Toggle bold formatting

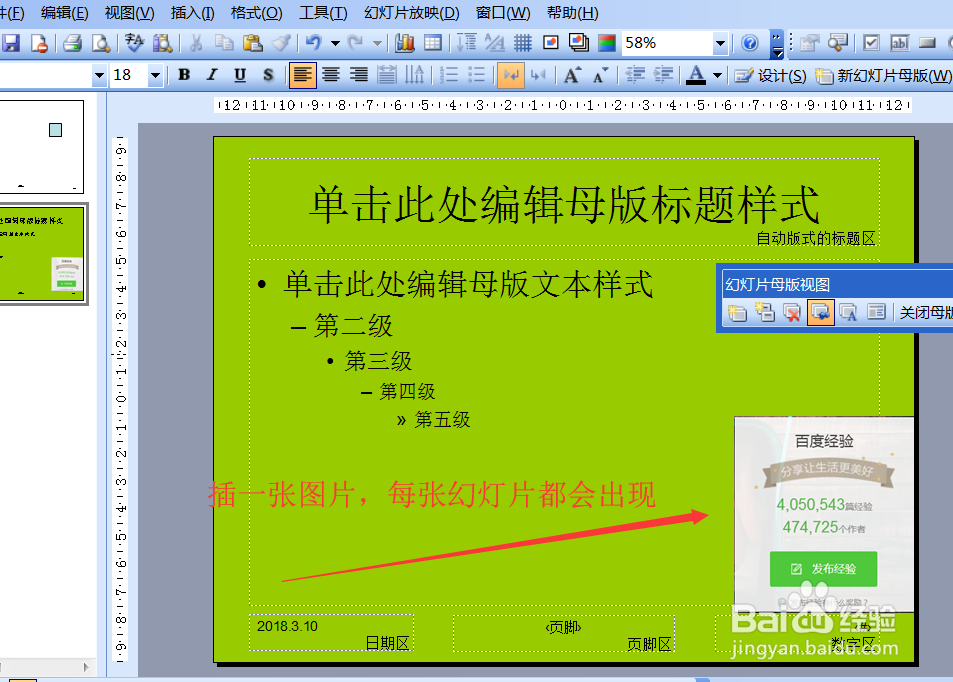[x=184, y=75]
